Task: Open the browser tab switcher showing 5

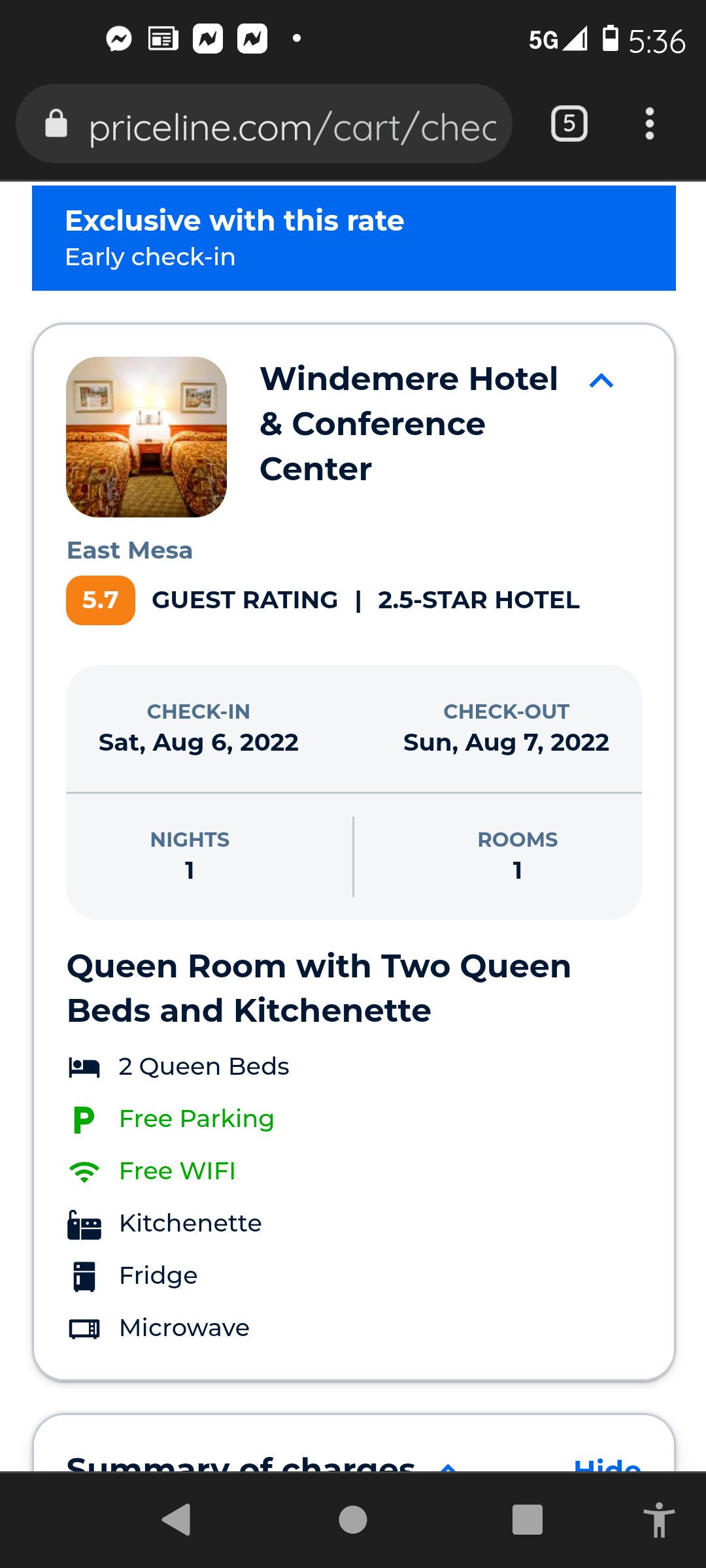Action: (x=569, y=123)
